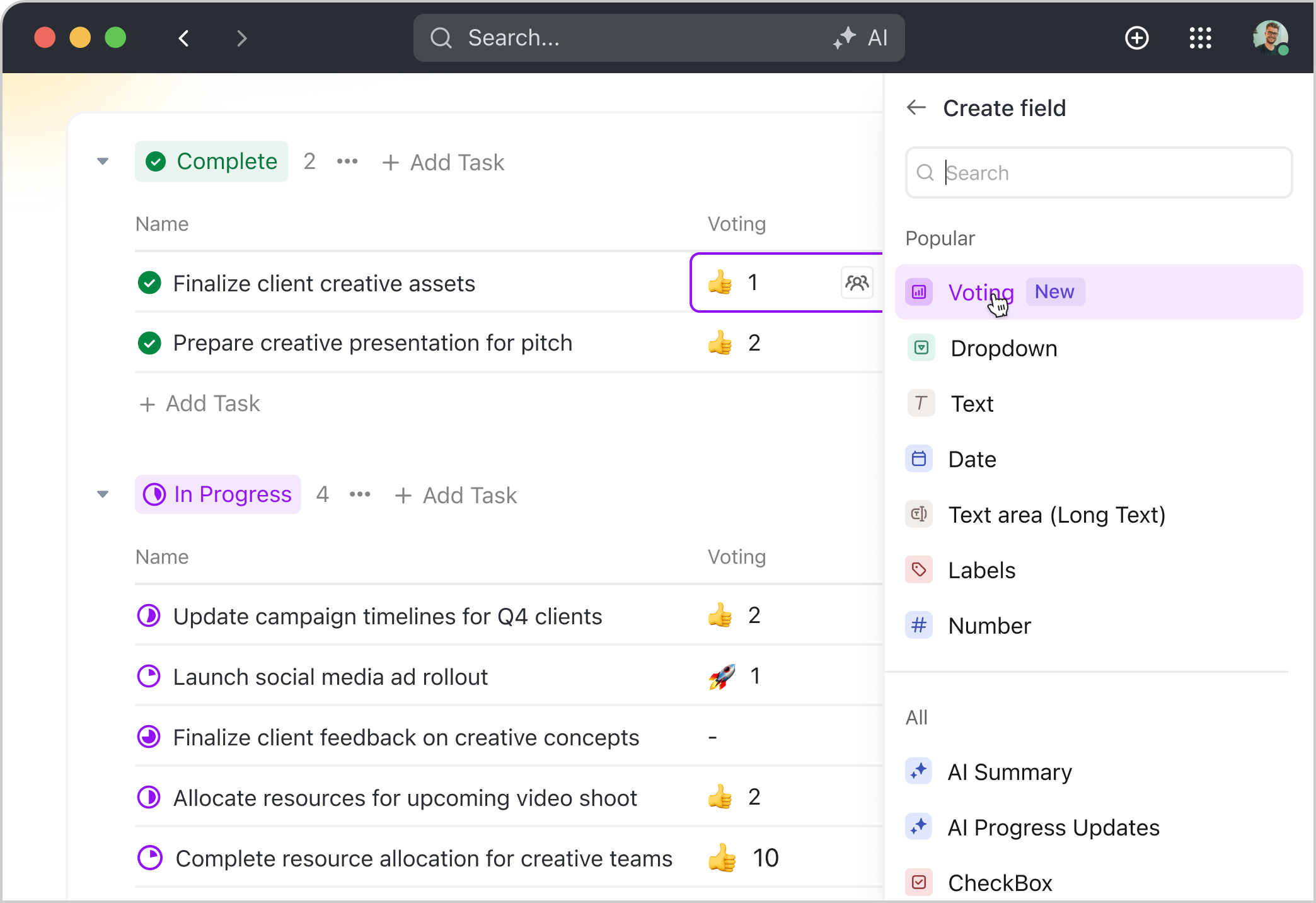Viewport: 1316px width, 903px height.
Task: Select the Date field type
Action: coord(1099,459)
